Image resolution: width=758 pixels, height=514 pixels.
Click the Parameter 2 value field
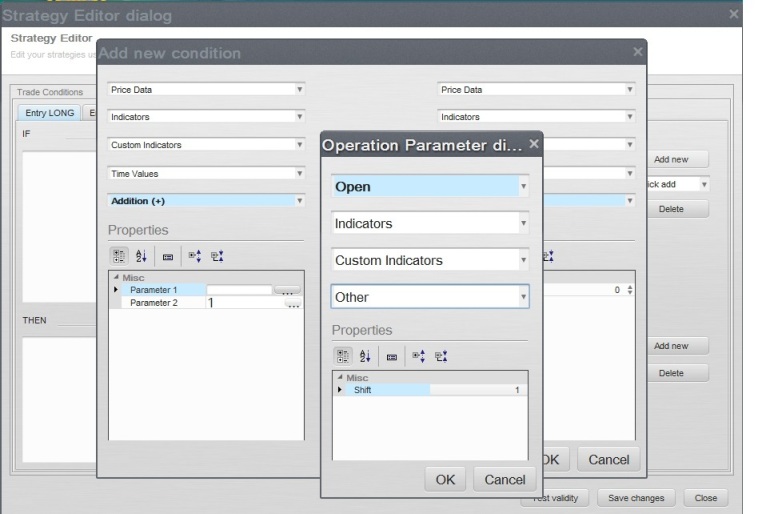(246, 303)
